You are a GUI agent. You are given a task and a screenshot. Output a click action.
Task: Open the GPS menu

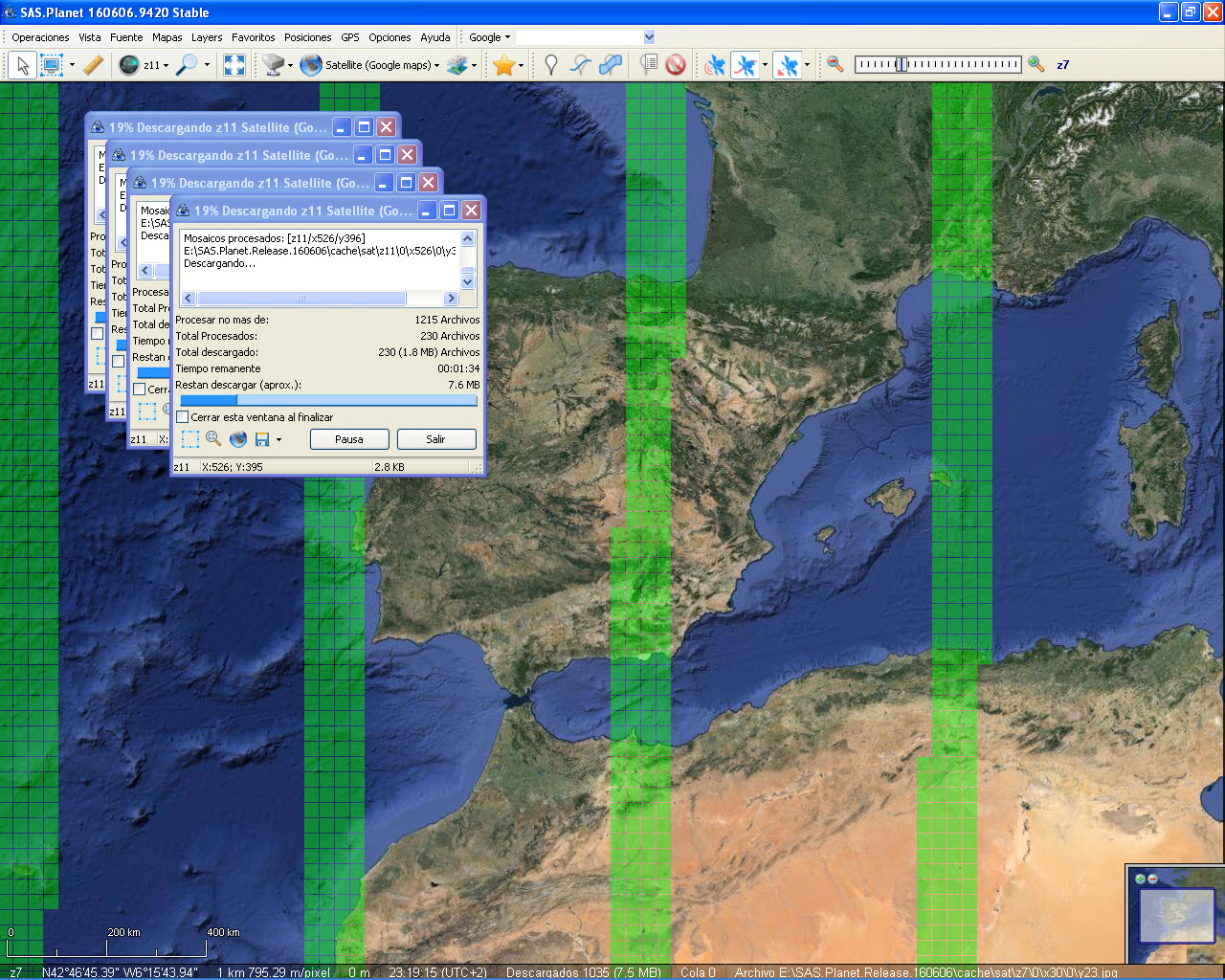pyautogui.click(x=350, y=36)
